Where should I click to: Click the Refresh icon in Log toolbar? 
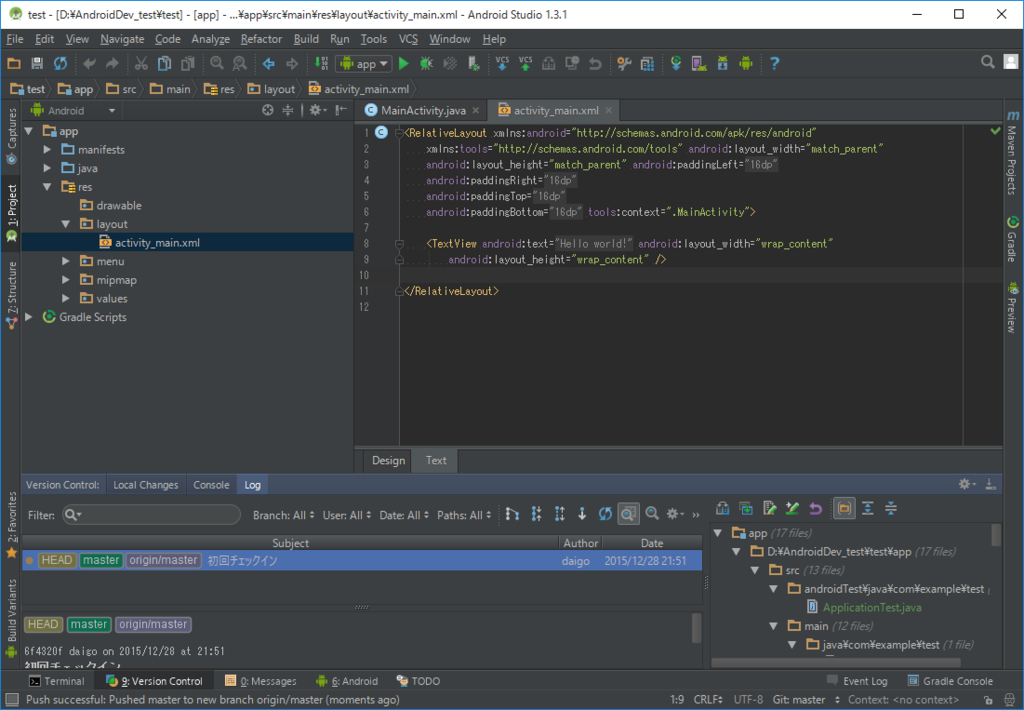tap(605, 514)
